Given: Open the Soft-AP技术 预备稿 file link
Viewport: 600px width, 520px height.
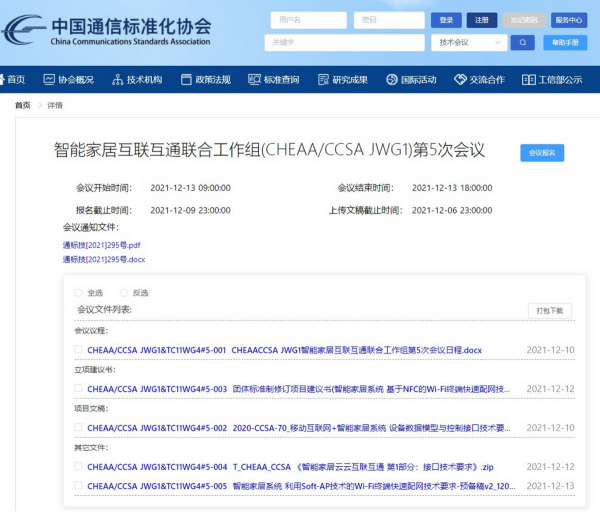Looking at the screenshot, I should [x=301, y=486].
